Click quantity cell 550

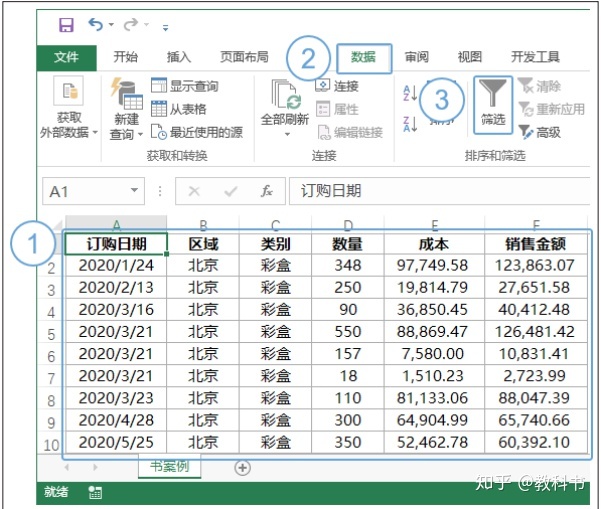[x=348, y=332]
